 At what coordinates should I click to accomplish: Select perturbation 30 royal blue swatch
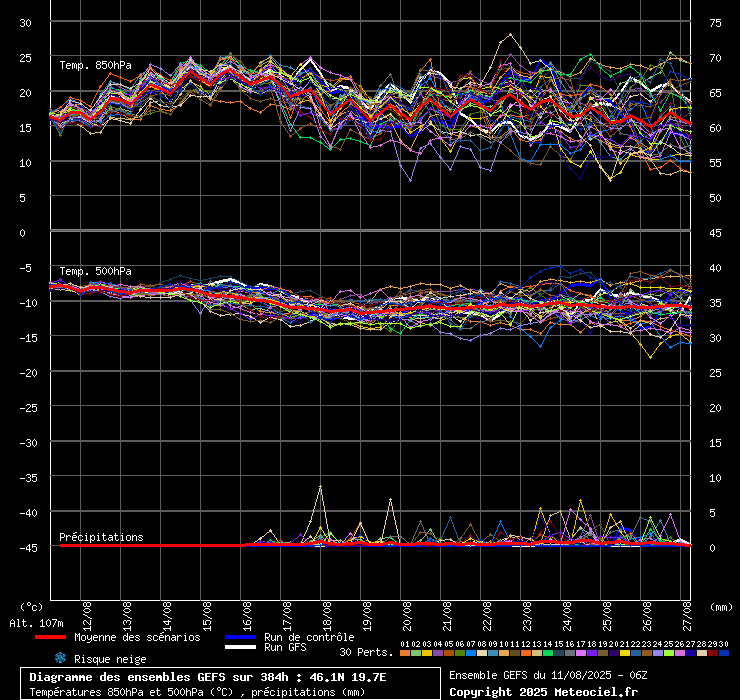pos(723,653)
